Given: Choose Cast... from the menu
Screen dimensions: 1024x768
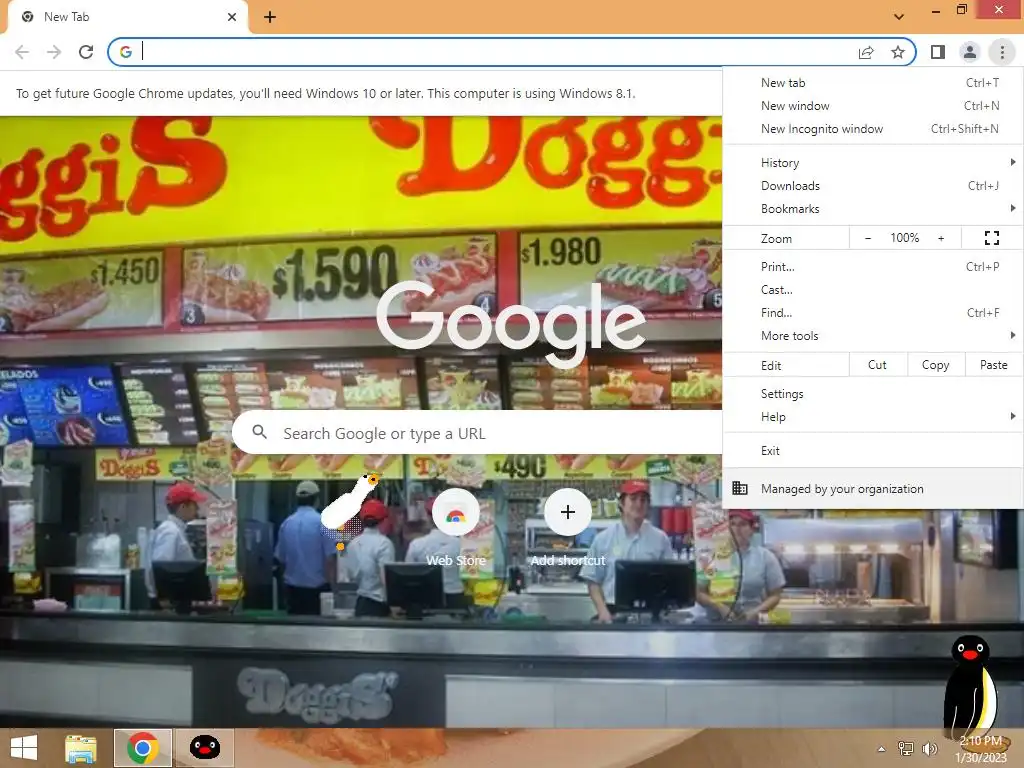Looking at the screenshot, I should [873, 289].
